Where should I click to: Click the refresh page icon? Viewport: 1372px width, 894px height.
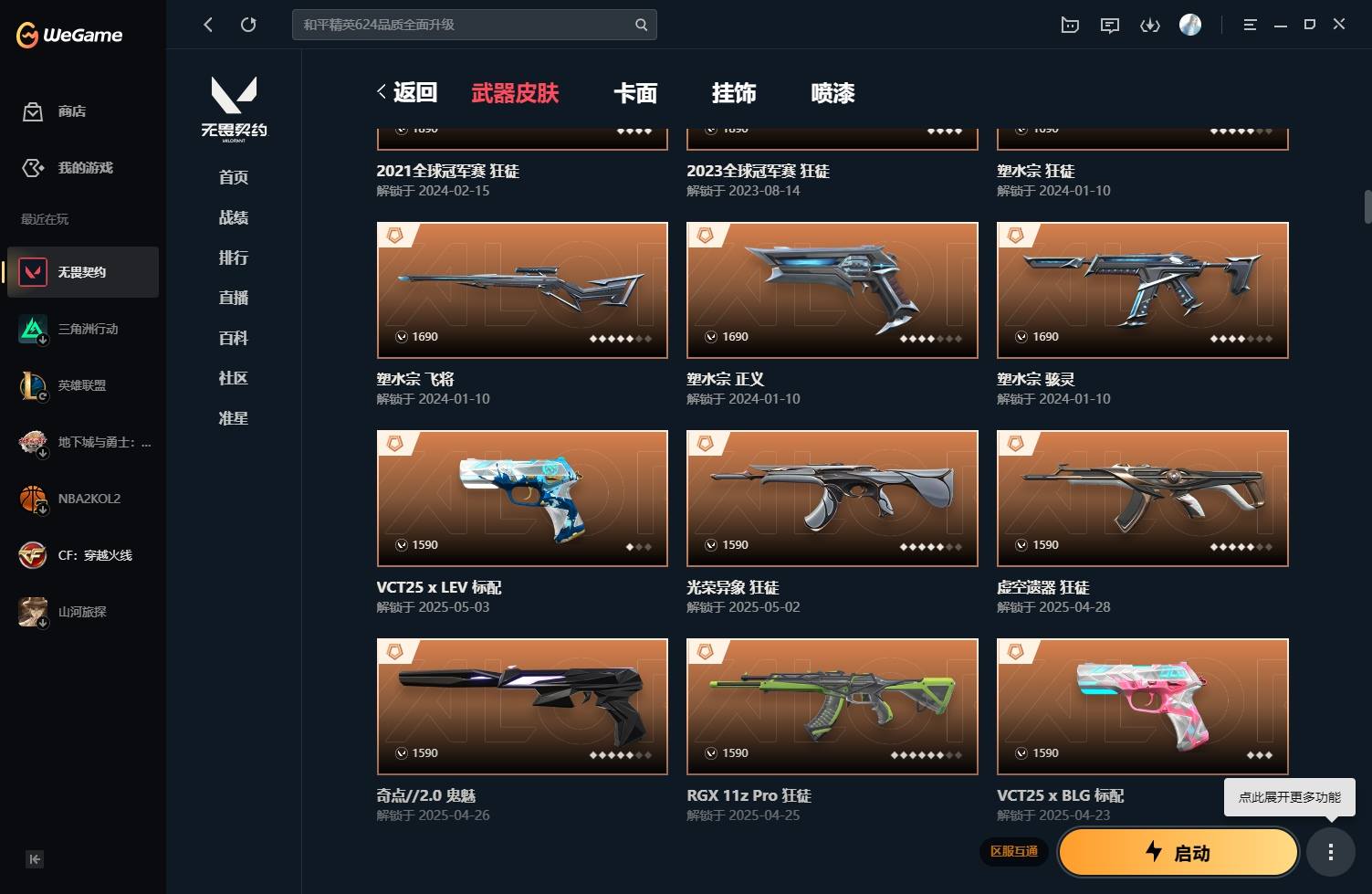pyautogui.click(x=248, y=25)
